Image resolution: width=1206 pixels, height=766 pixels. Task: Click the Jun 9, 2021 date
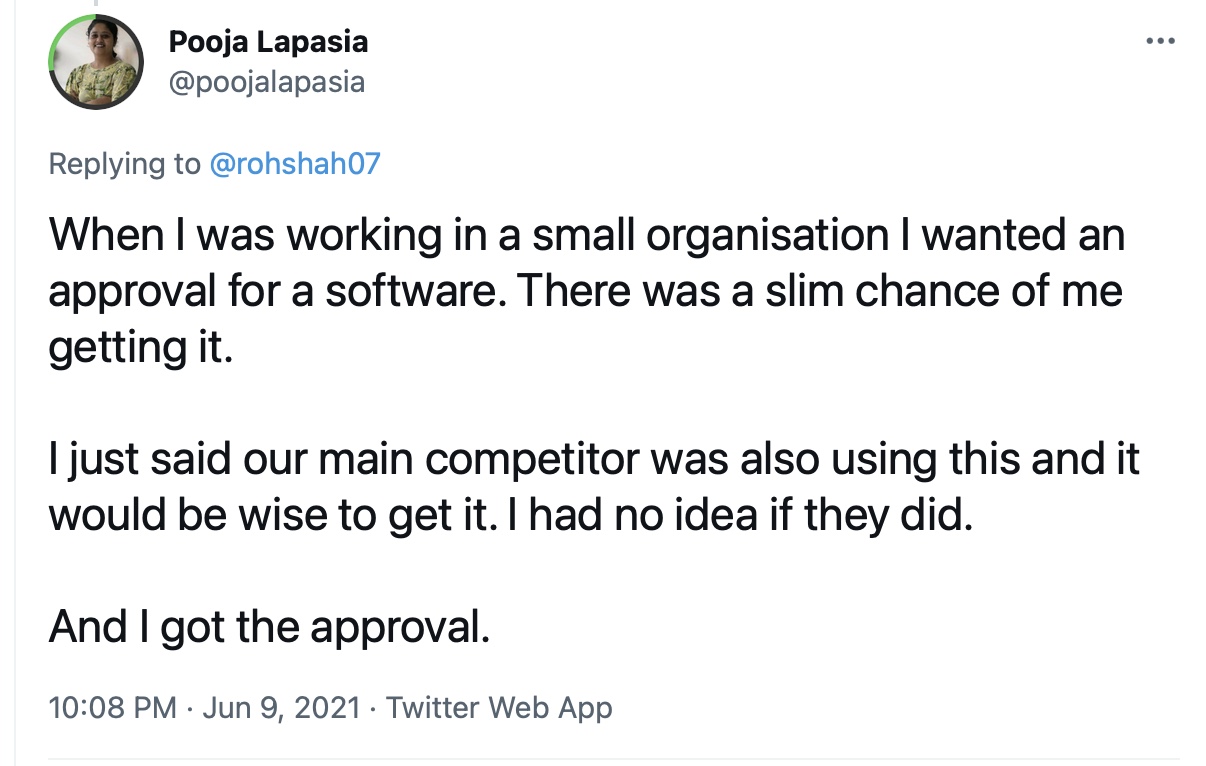pos(281,708)
